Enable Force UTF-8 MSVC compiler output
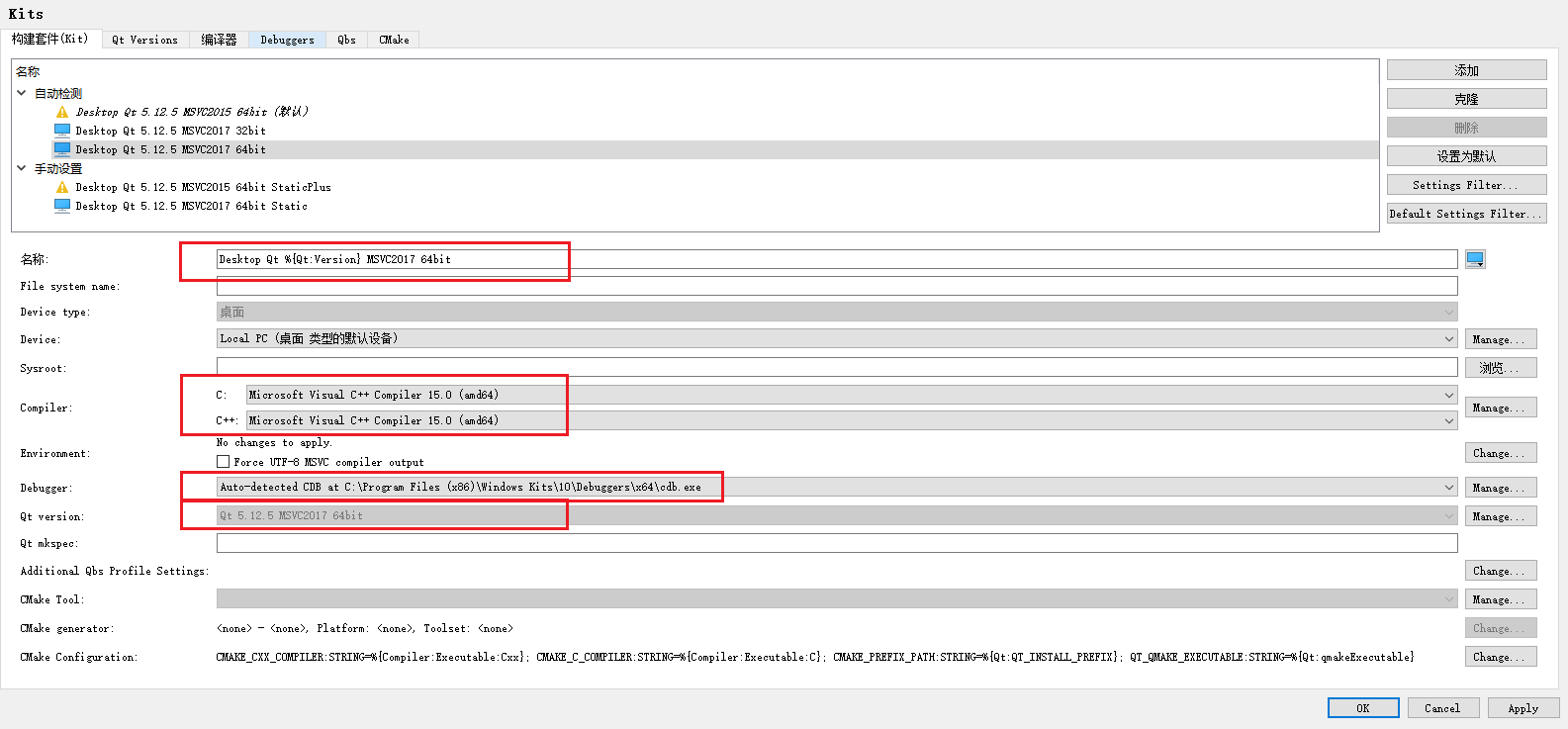Screen dimensions: 1568x729 pyautogui.click(x=223, y=462)
